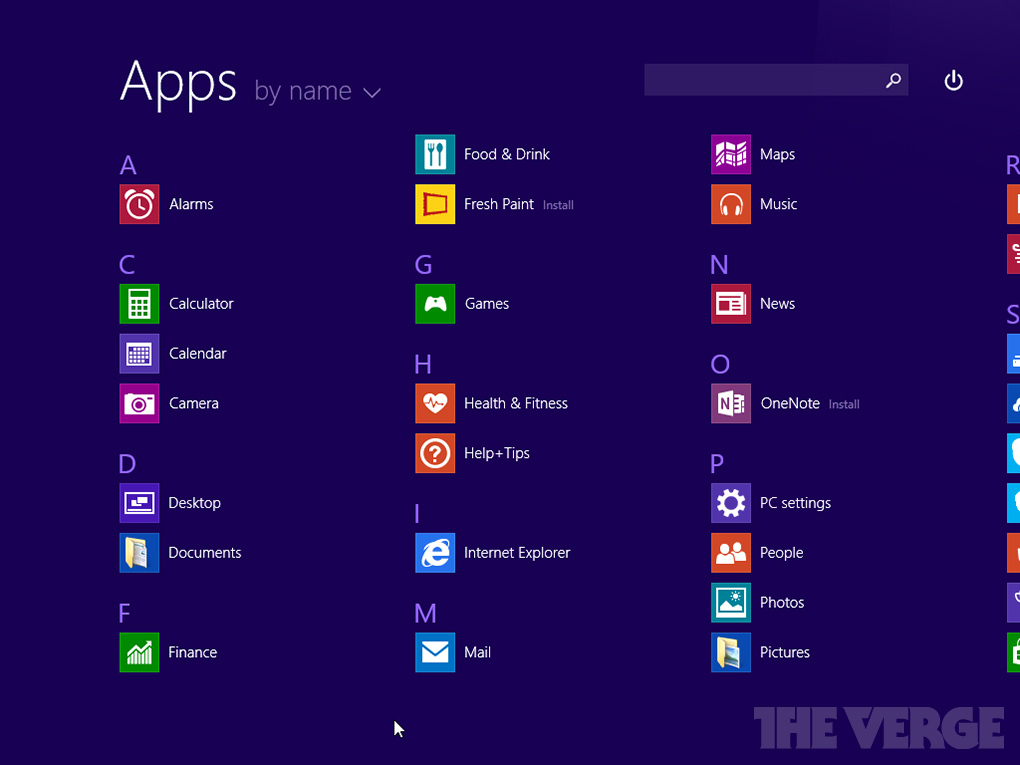Jump to letter A group header
The width and height of the screenshot is (1020, 765).
(x=128, y=165)
